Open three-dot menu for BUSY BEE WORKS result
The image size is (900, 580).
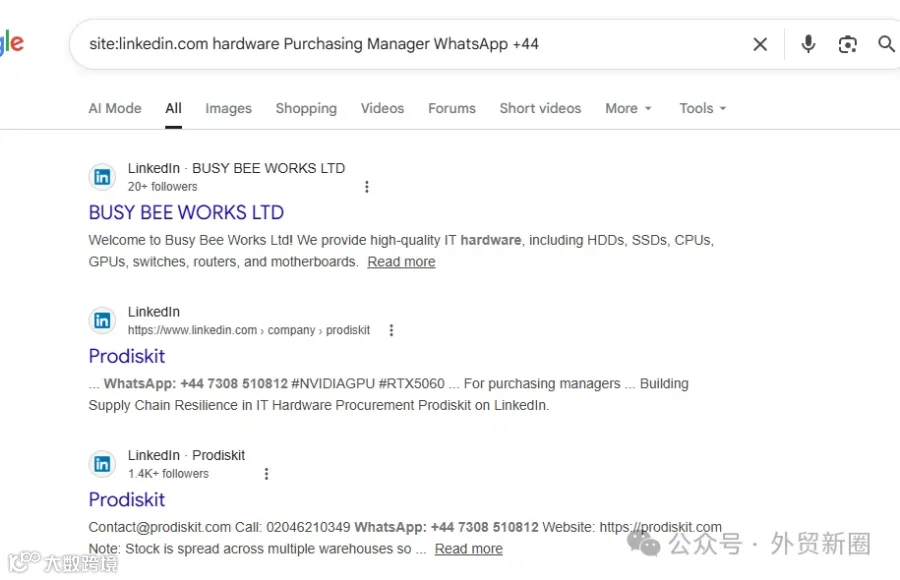(367, 187)
